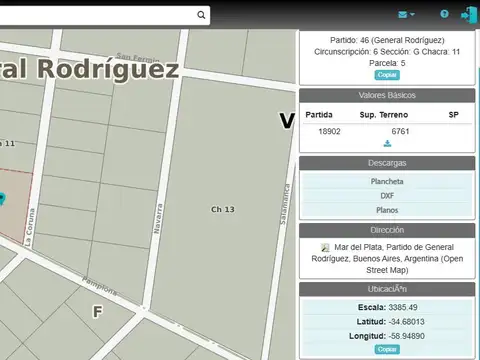Select the Dirección panel header
480x360 pixels.
point(387,230)
